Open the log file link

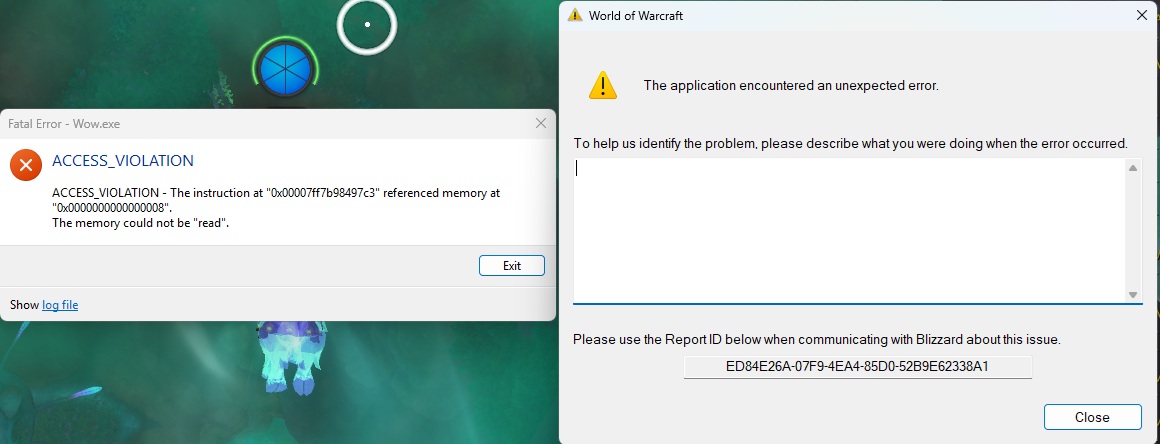pos(60,305)
